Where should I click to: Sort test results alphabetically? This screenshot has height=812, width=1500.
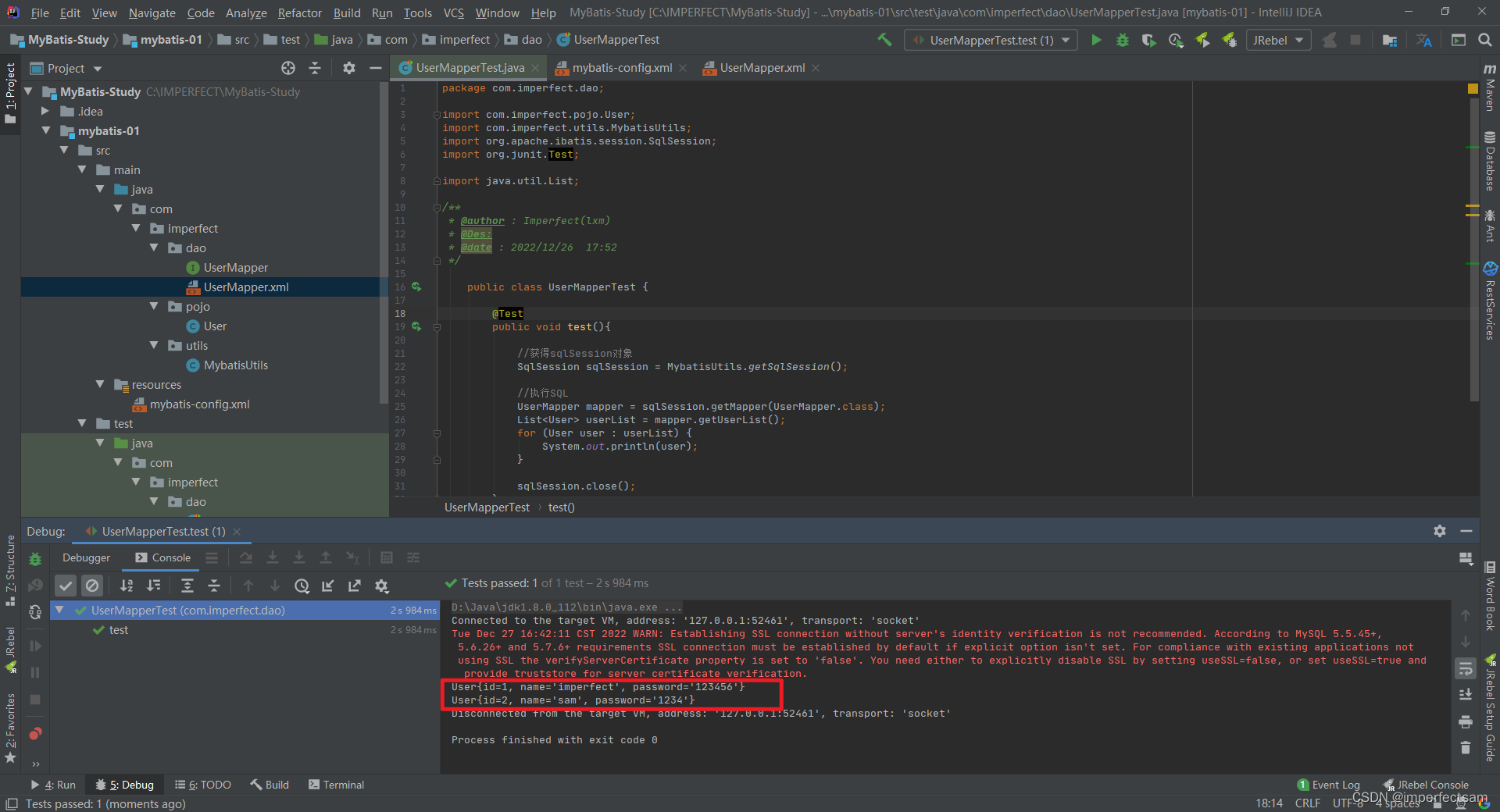[127, 586]
